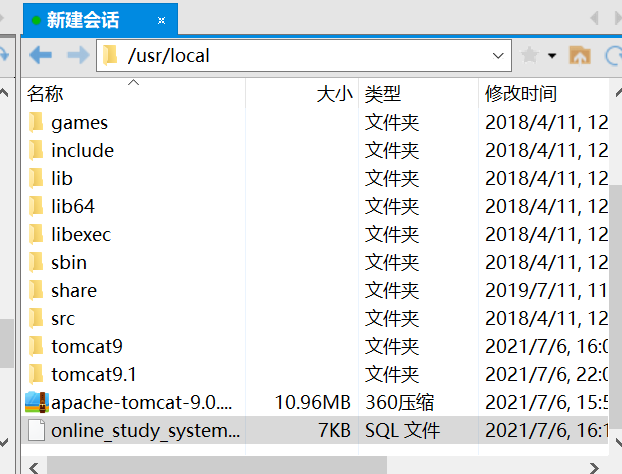
Task: Select the games folder name
Action: [79, 123]
